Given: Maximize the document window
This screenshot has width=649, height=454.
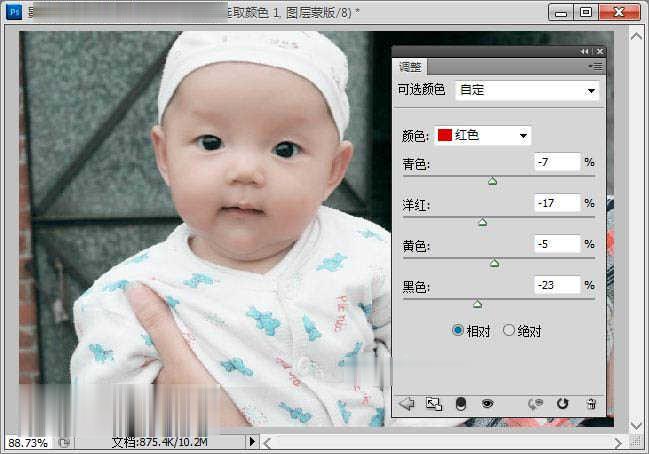Looking at the screenshot, I should (x=586, y=12).
